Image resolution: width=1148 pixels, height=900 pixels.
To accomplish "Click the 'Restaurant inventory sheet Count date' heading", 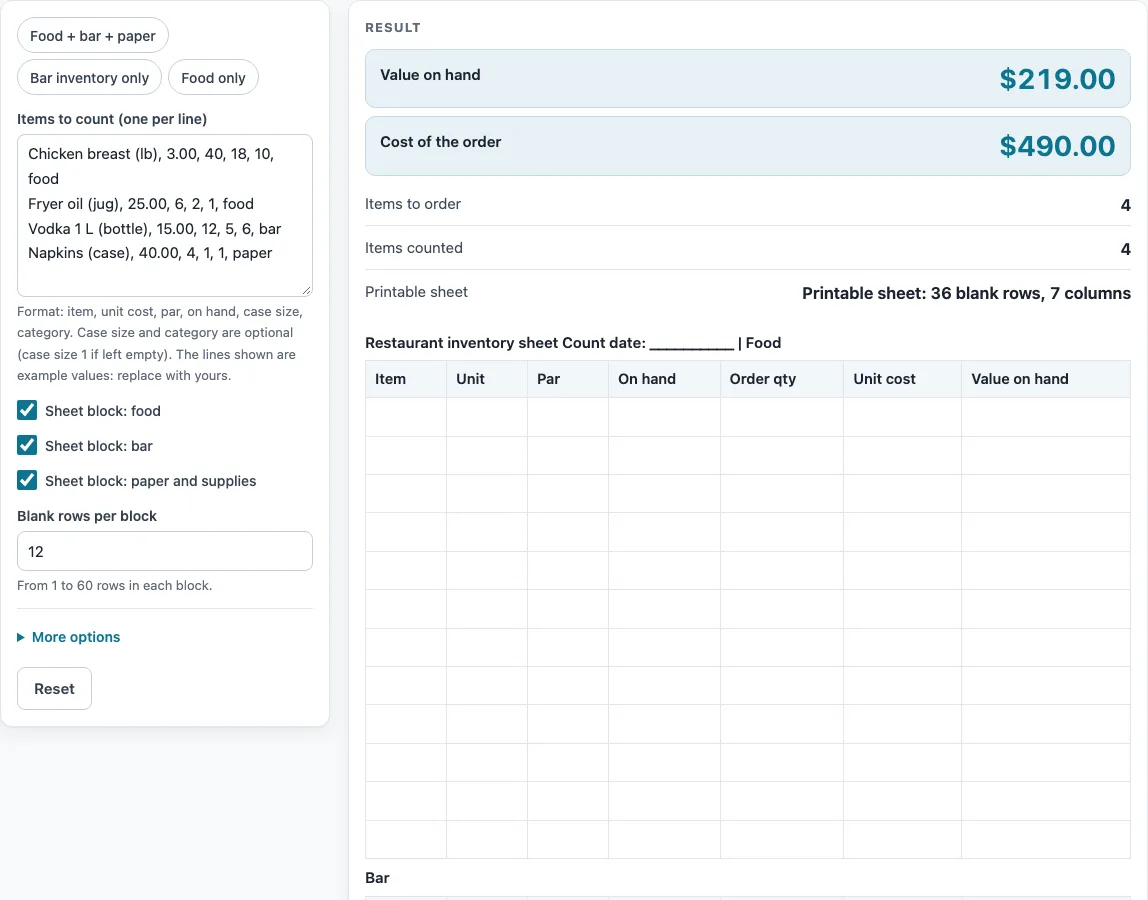I will coord(573,343).
